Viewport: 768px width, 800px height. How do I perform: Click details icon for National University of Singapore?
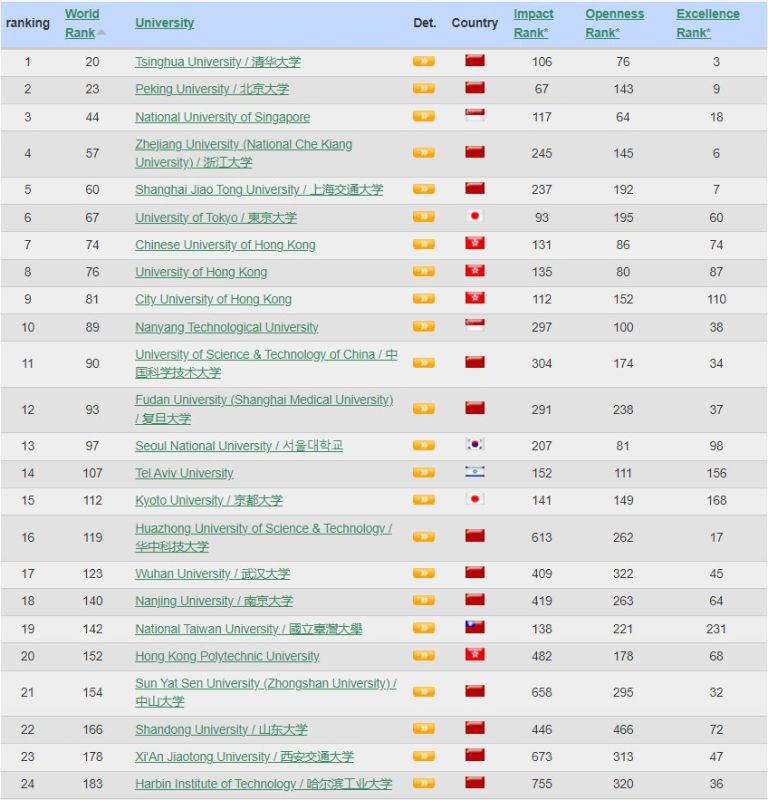tap(424, 116)
